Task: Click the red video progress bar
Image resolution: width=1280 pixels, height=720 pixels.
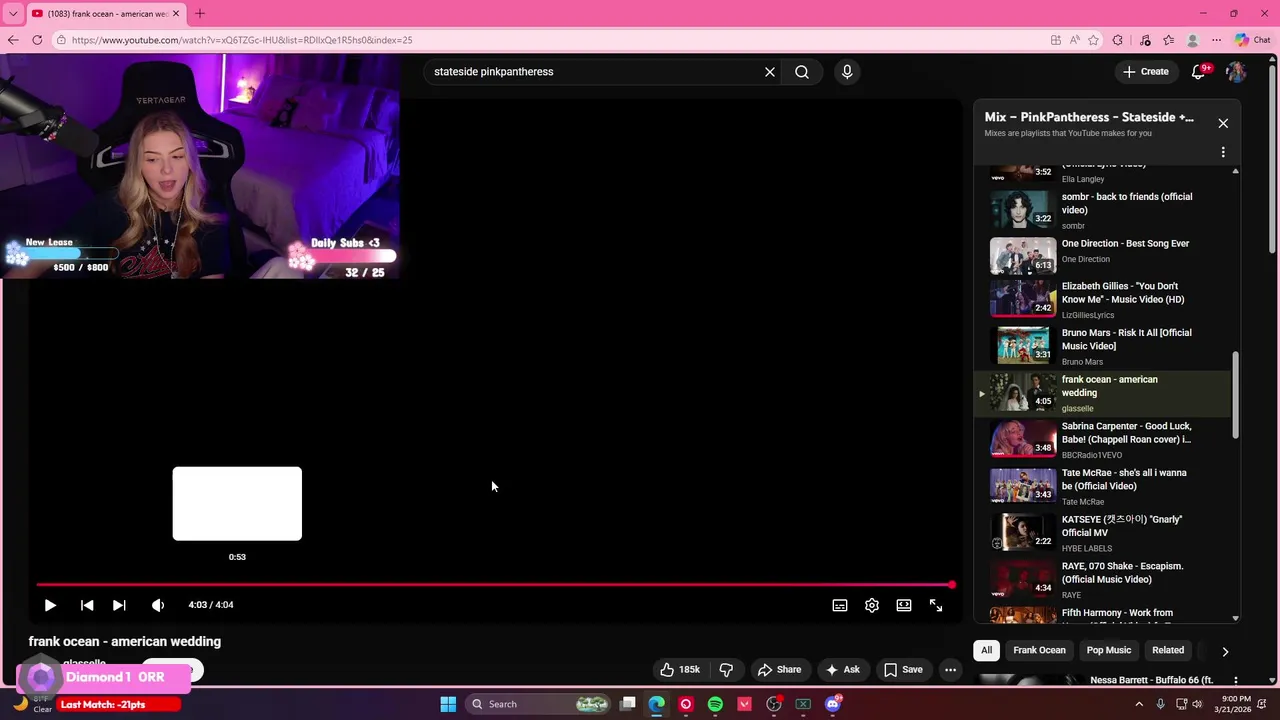Action: (495, 585)
